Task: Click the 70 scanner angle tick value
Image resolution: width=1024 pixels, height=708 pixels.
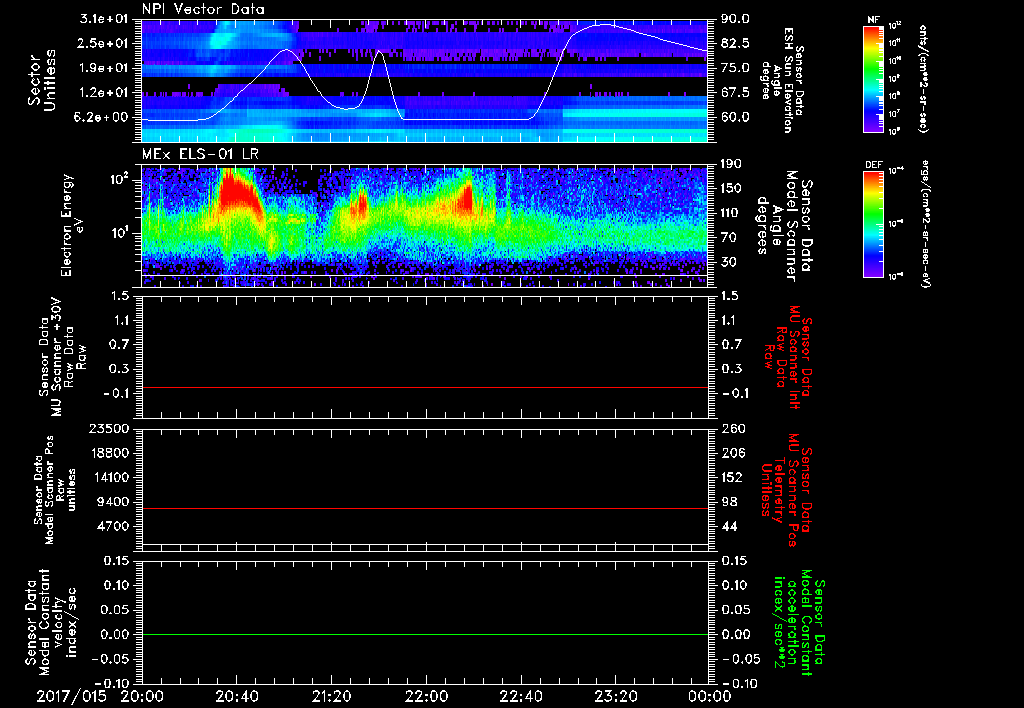Action: click(729, 238)
